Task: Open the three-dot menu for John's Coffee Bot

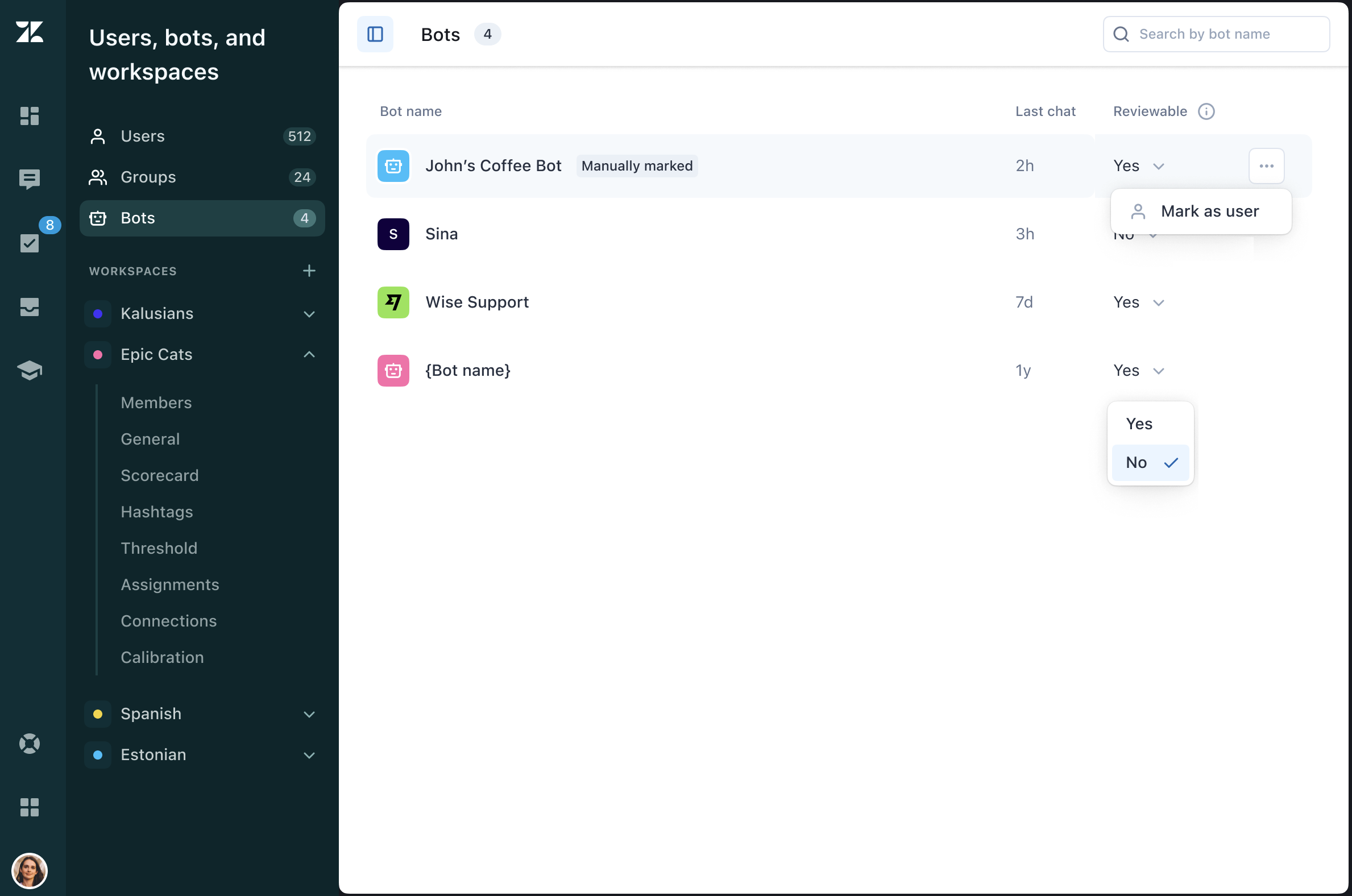Action: point(1266,165)
